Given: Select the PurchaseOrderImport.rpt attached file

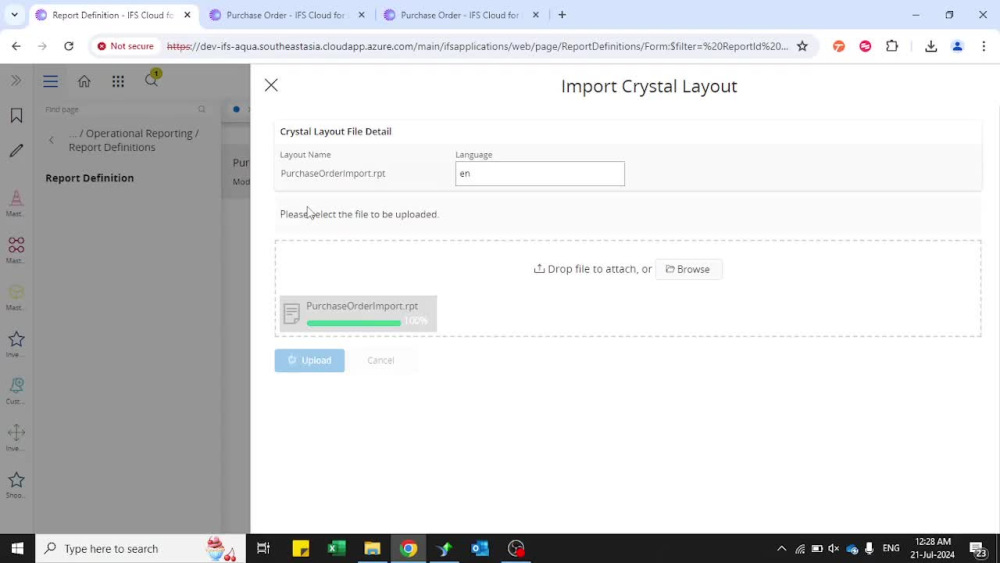Looking at the screenshot, I should (x=358, y=314).
